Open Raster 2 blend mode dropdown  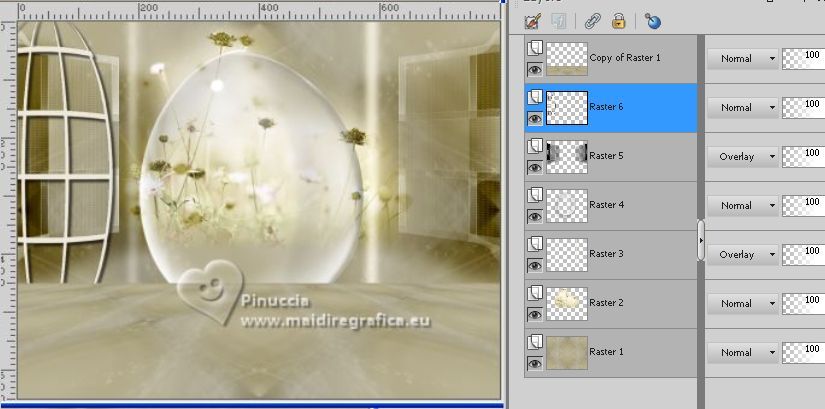(742, 303)
